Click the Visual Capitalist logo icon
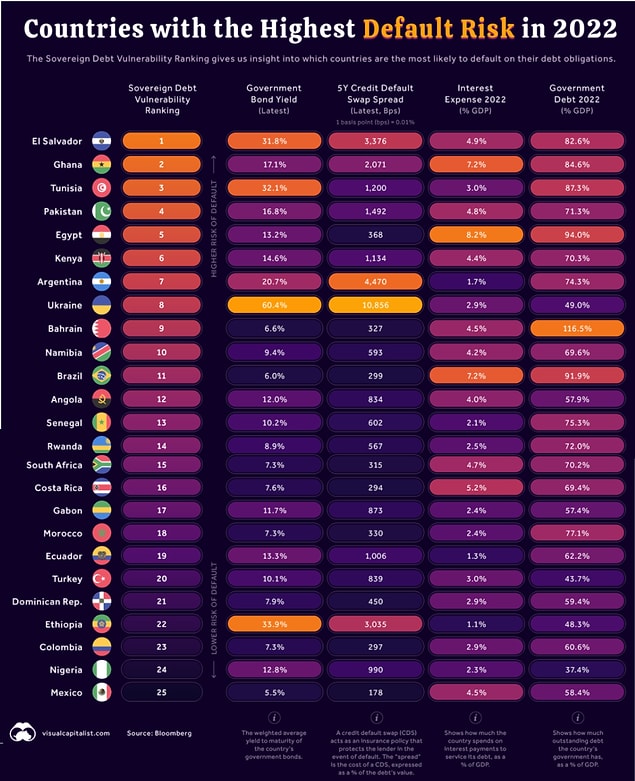Viewport: 635px width, 781px height. (x=23, y=733)
